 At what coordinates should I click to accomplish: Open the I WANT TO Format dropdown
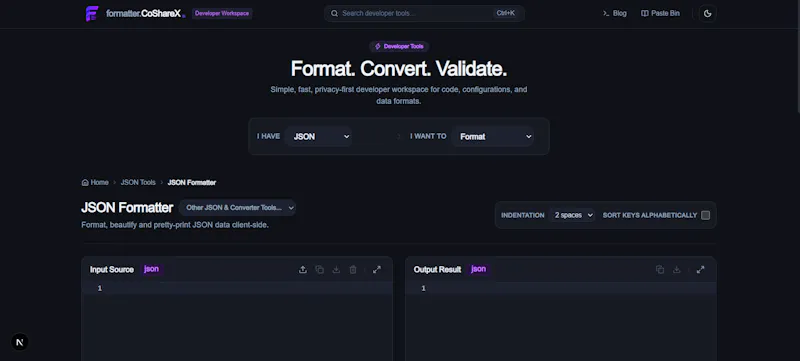[x=493, y=137]
